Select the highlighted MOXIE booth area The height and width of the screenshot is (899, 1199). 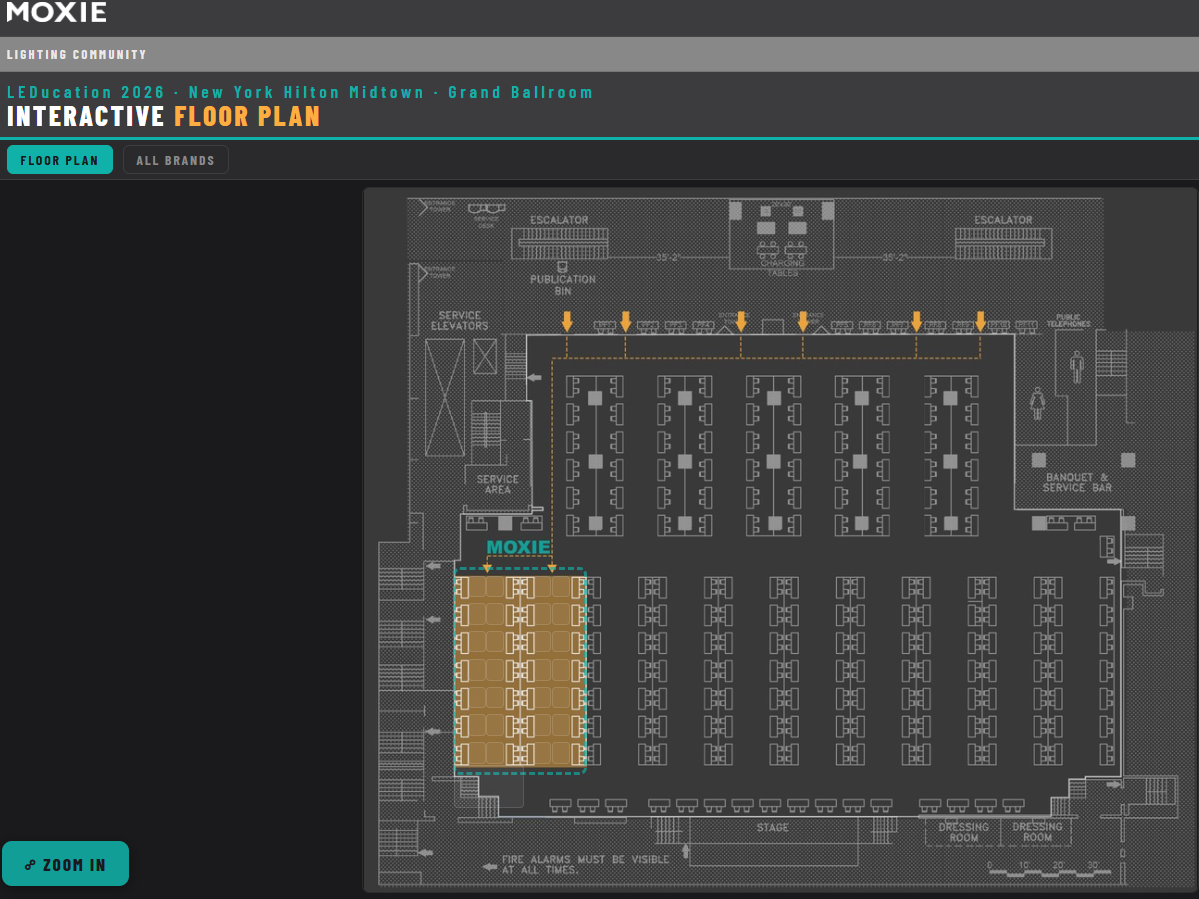click(520, 670)
